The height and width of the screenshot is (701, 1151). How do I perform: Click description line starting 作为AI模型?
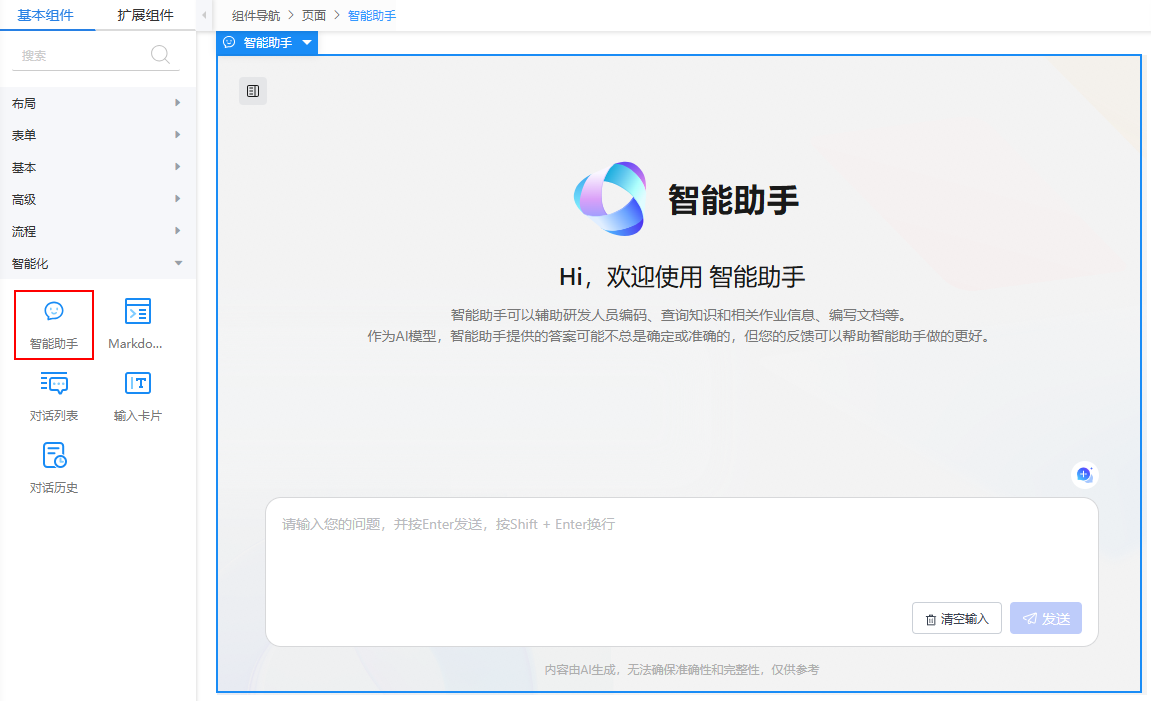[x=681, y=336]
